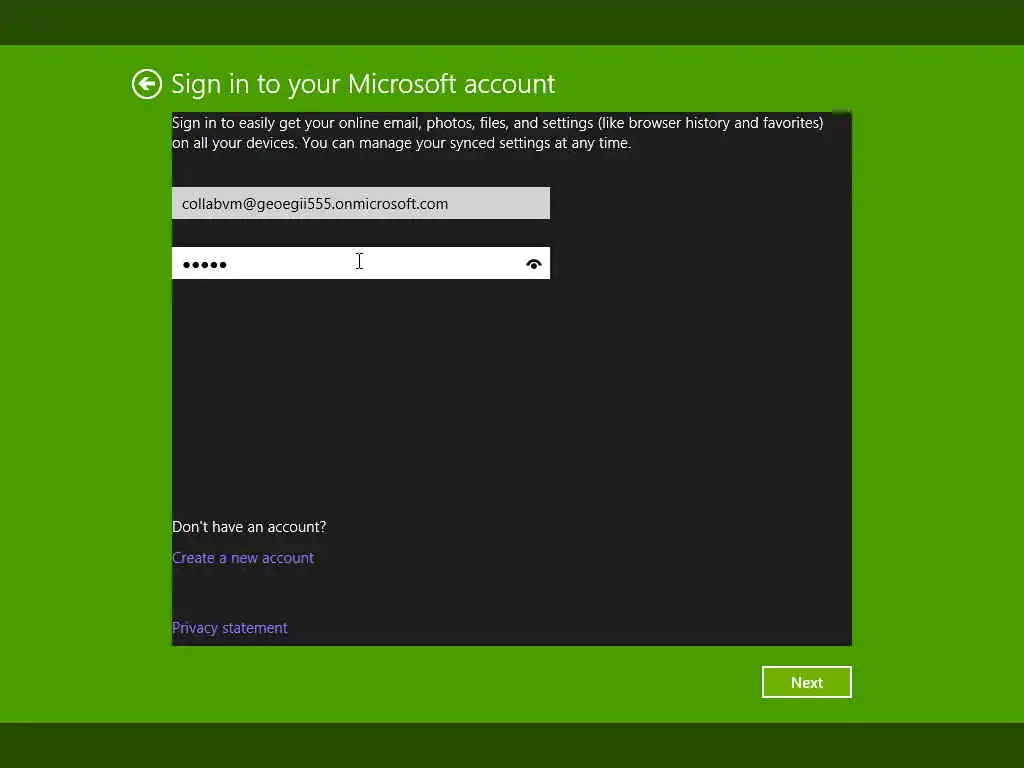Screen dimensions: 1024x768
Task: Select the 'Don't have an account?' text
Action: click(x=249, y=526)
